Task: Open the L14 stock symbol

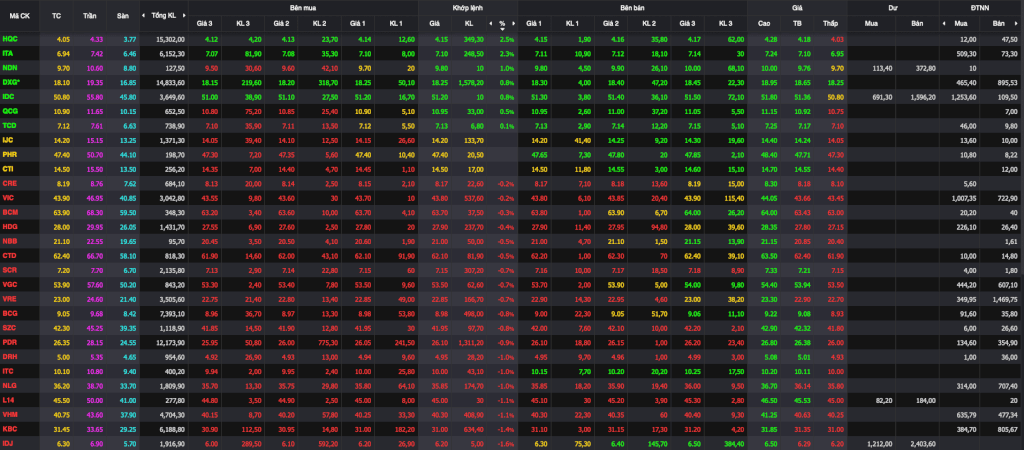Action: click(8, 400)
